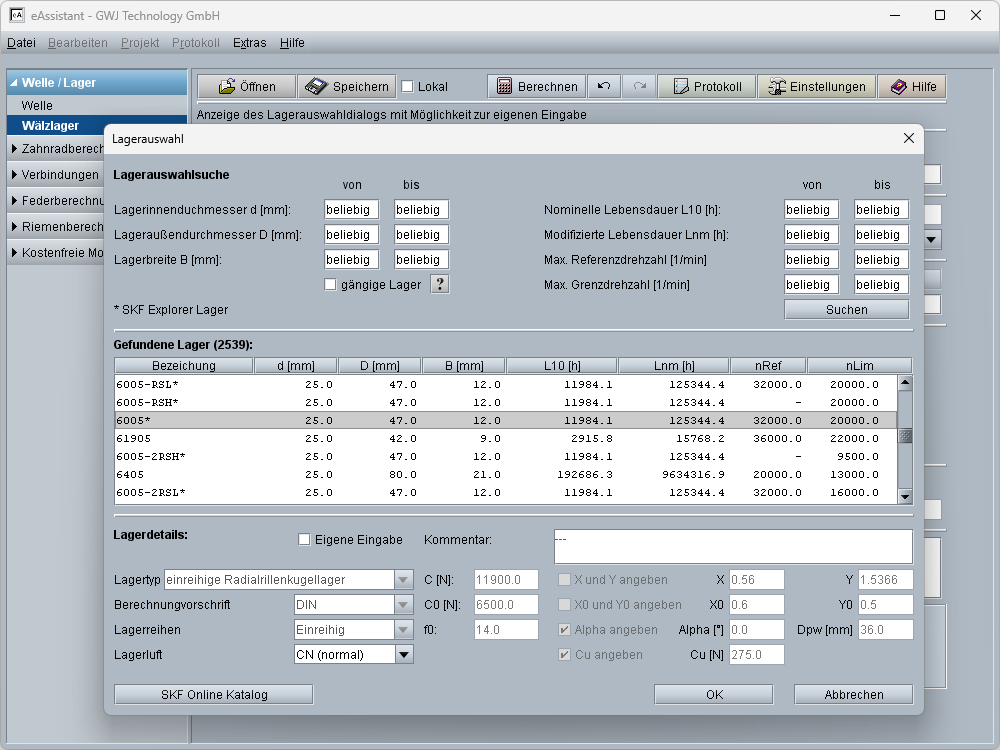
Task: Tick the Eigene Eingabe checkbox
Action: click(x=304, y=540)
